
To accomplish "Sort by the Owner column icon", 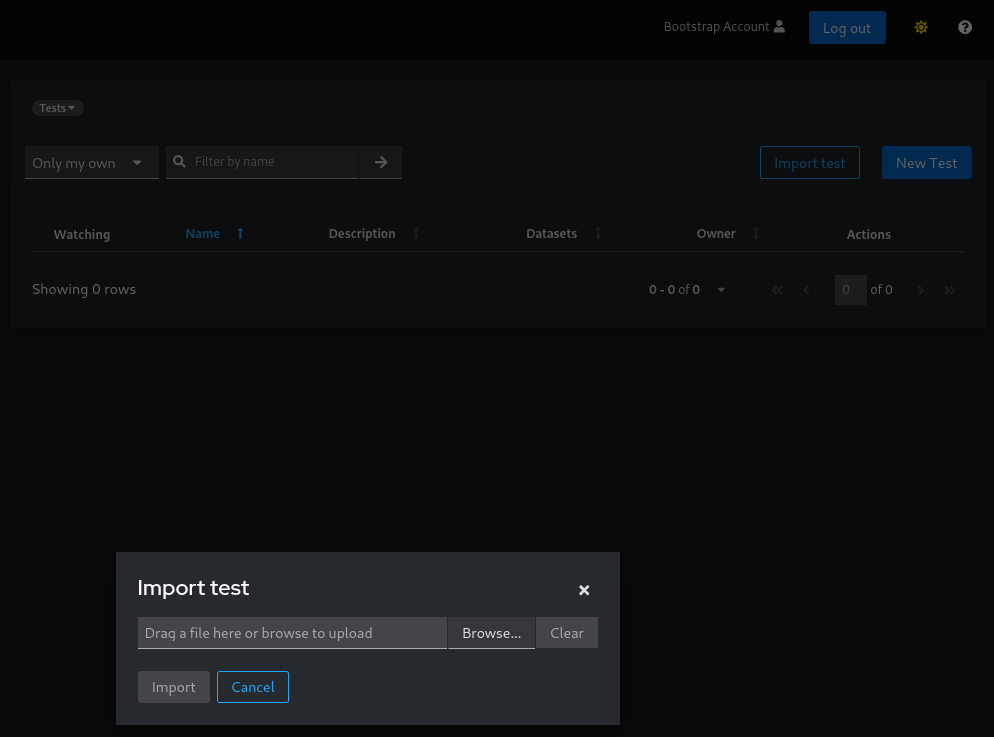I will (756, 234).
